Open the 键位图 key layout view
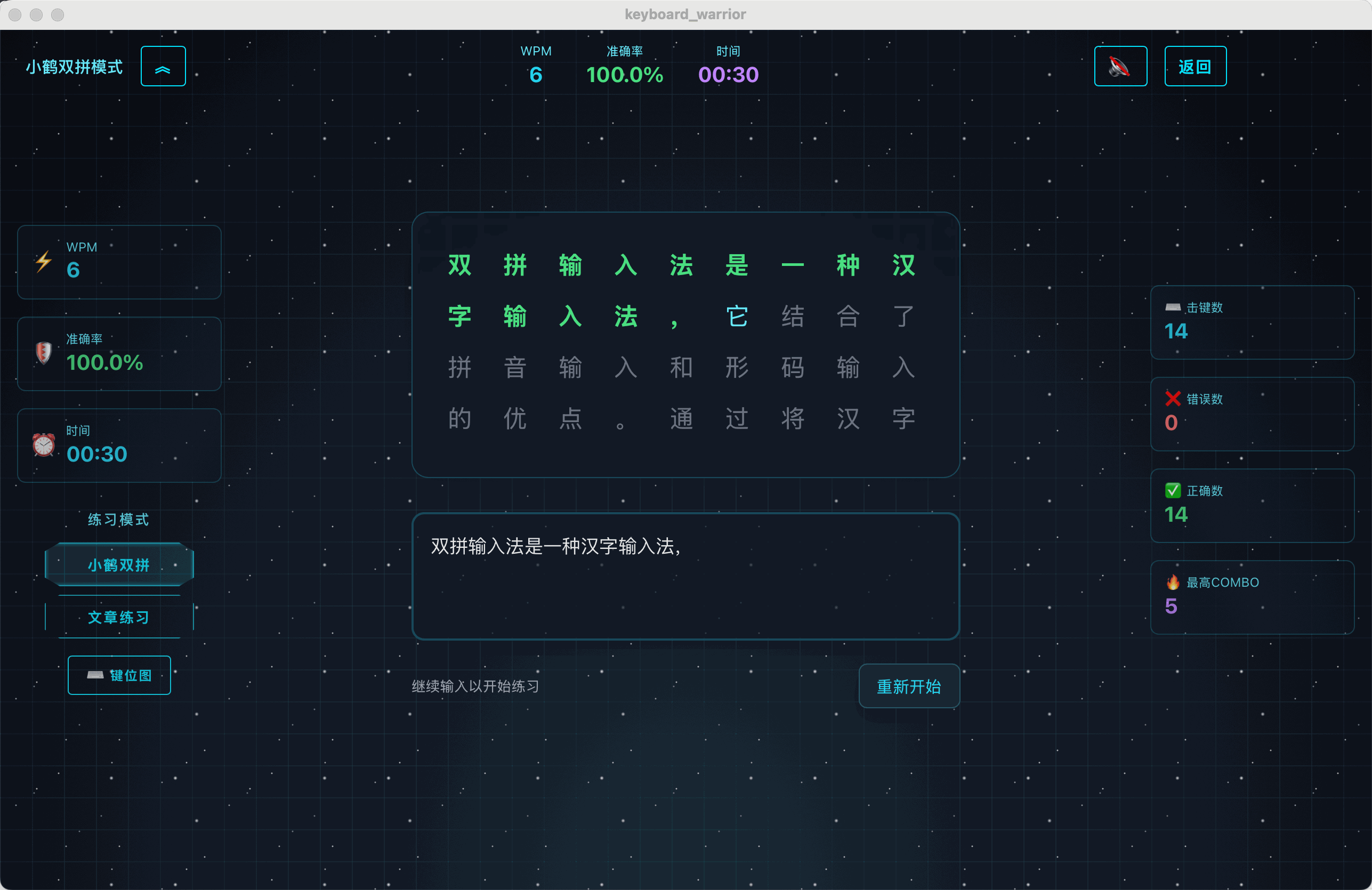This screenshot has height=890, width=1372. (x=119, y=675)
